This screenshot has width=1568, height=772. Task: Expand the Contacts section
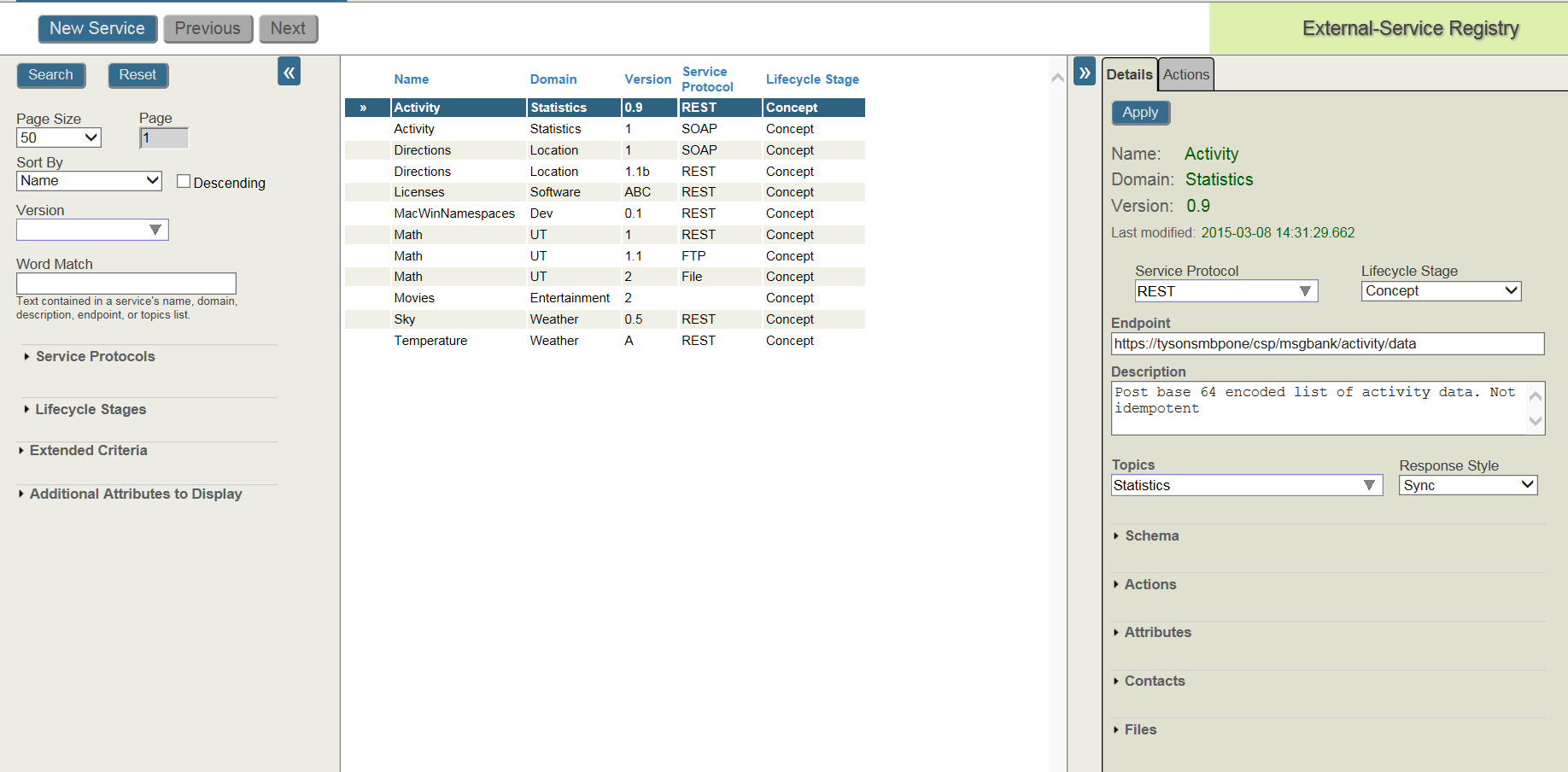(x=1150, y=681)
